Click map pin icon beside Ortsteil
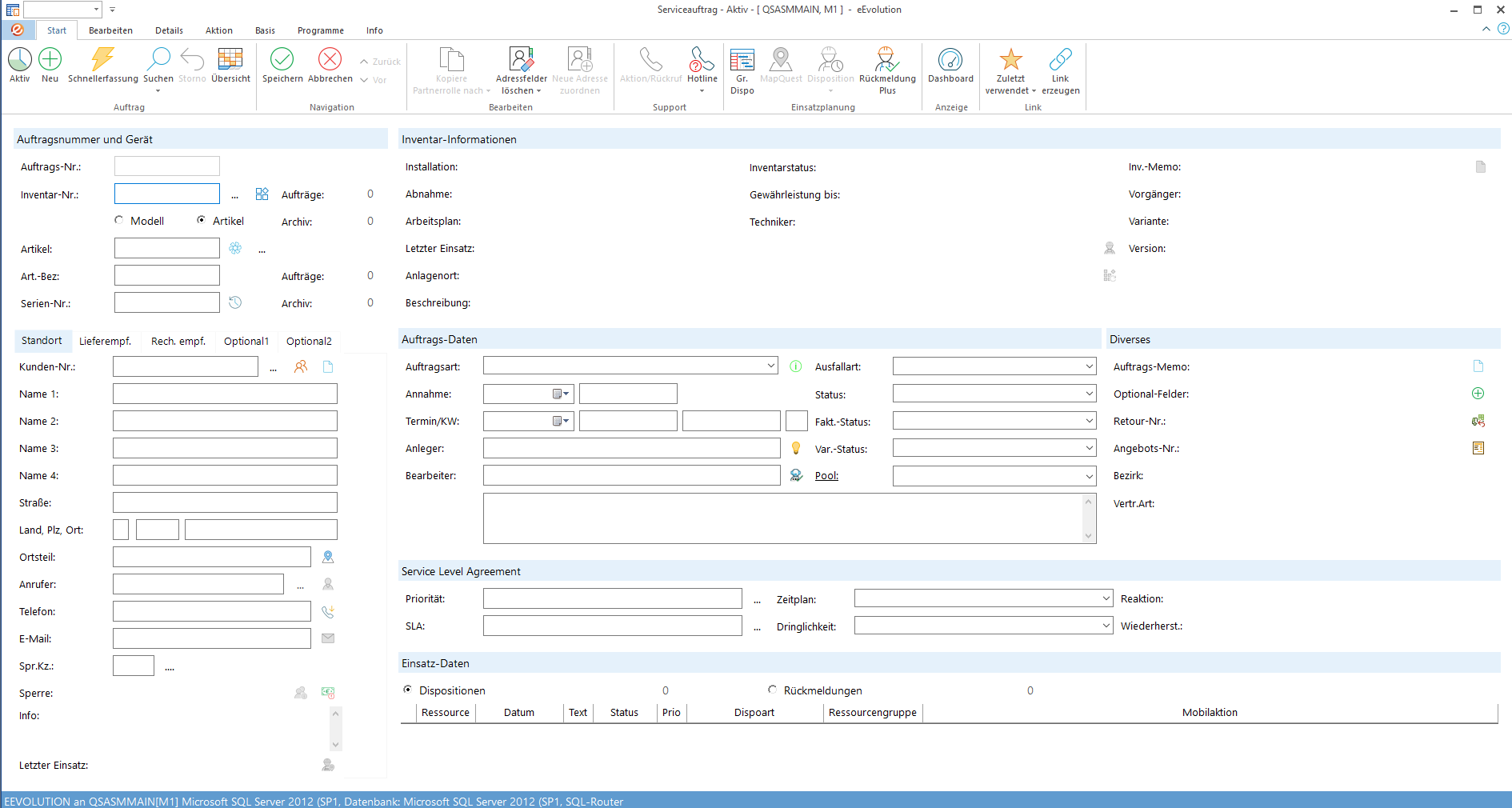Viewport: 1512px width, 808px height. click(x=328, y=557)
